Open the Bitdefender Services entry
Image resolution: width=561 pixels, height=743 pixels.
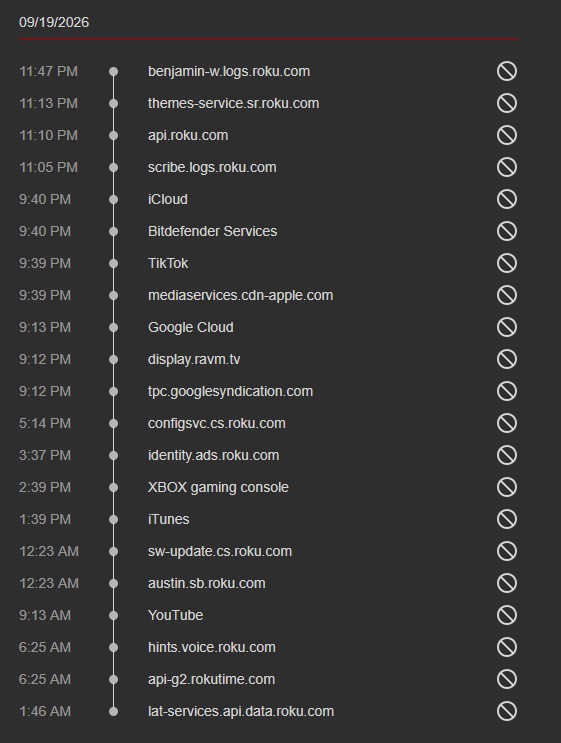[212, 231]
